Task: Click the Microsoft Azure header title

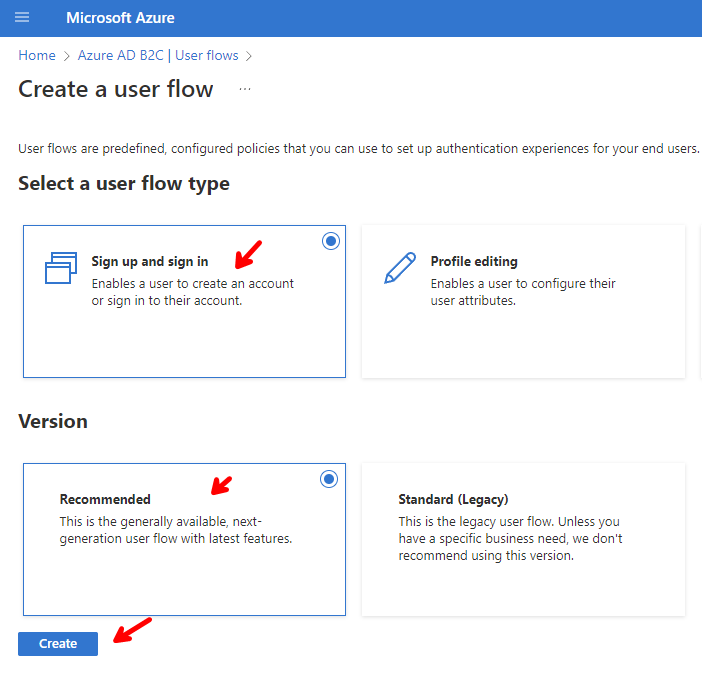Action: click(120, 18)
